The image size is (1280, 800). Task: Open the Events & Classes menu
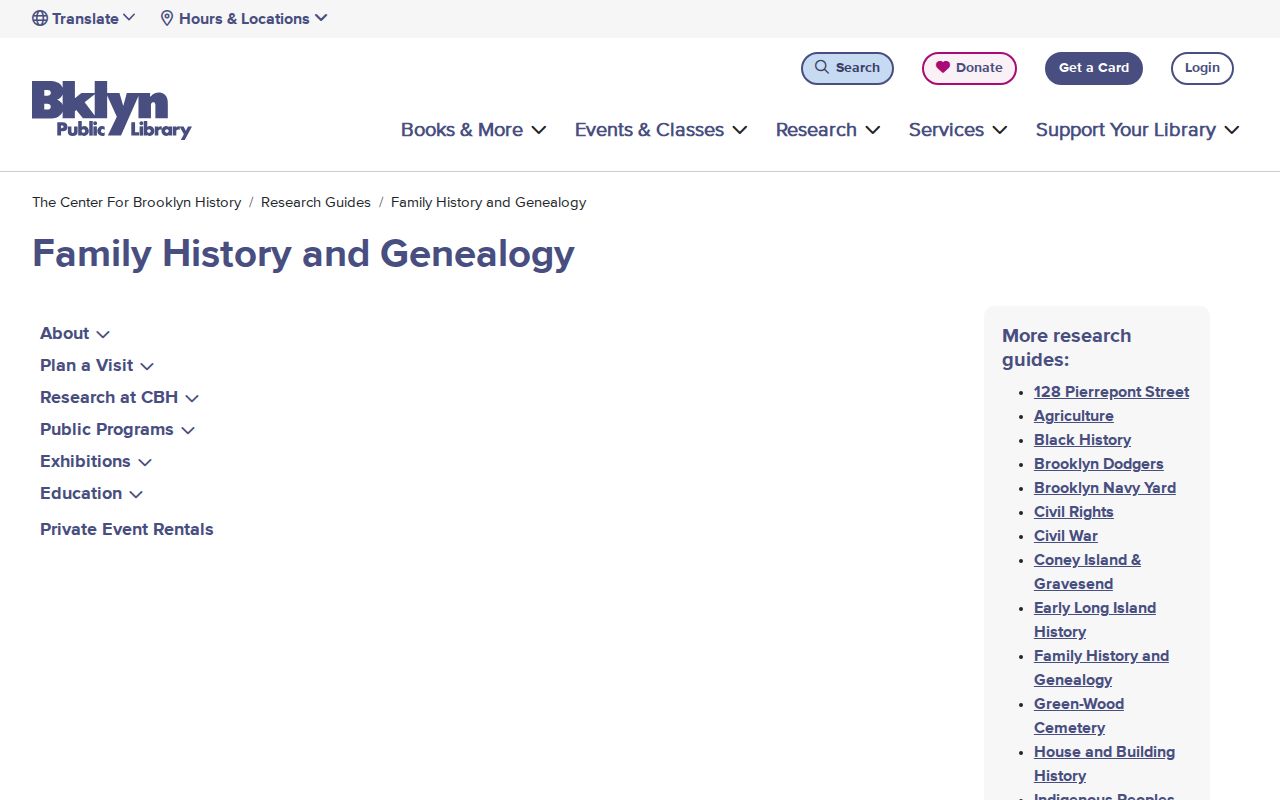[661, 130]
